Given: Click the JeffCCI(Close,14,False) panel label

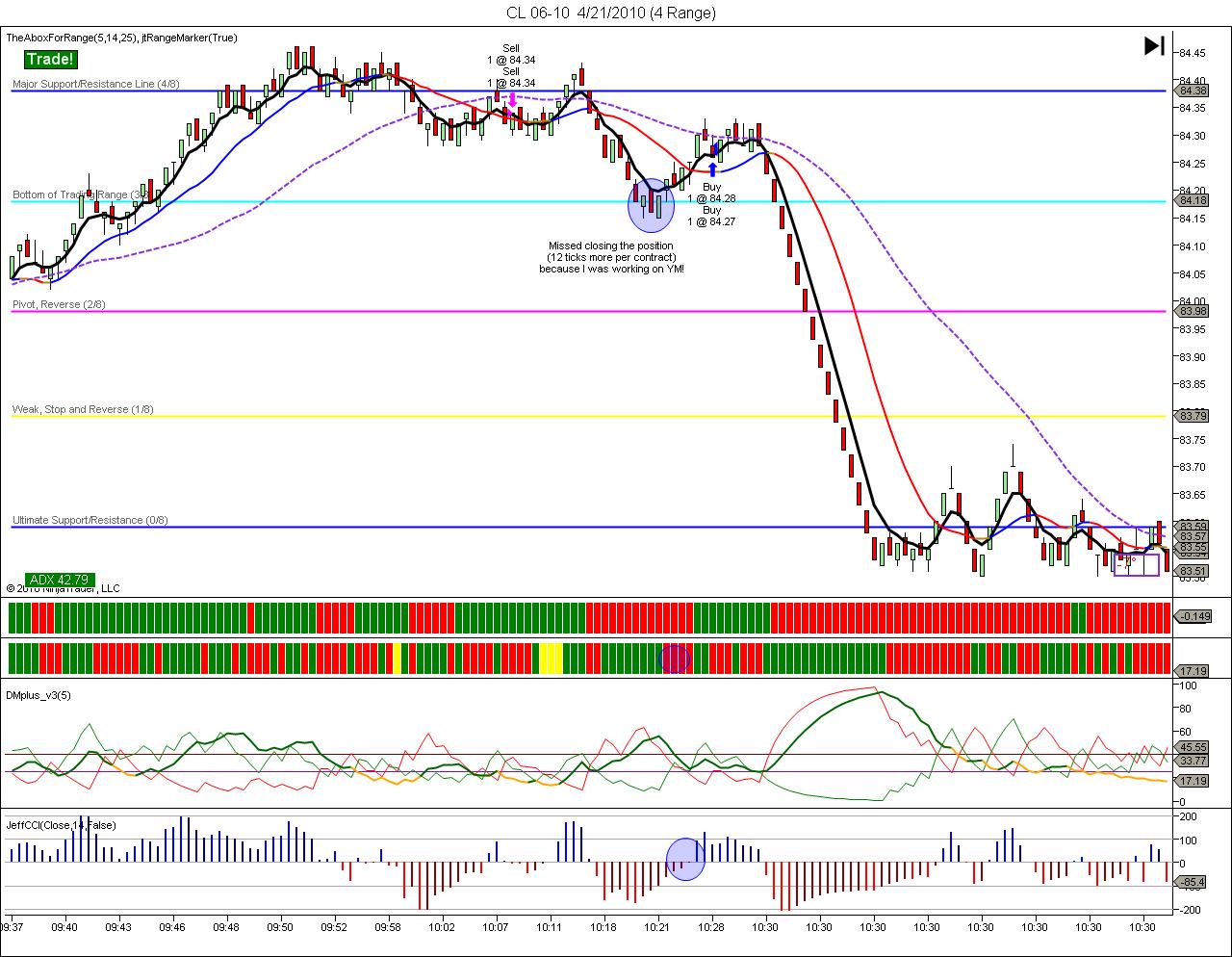Looking at the screenshot, I should click(x=61, y=825).
